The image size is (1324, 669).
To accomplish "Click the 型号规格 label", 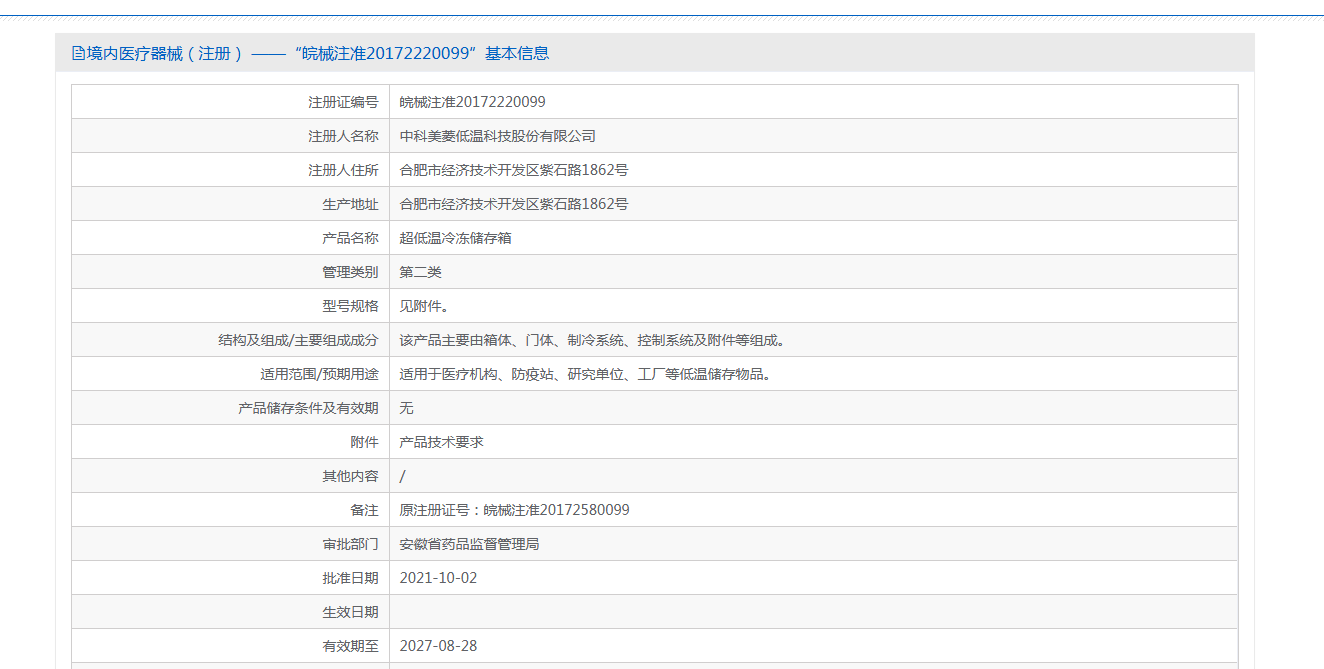I will pos(350,306).
